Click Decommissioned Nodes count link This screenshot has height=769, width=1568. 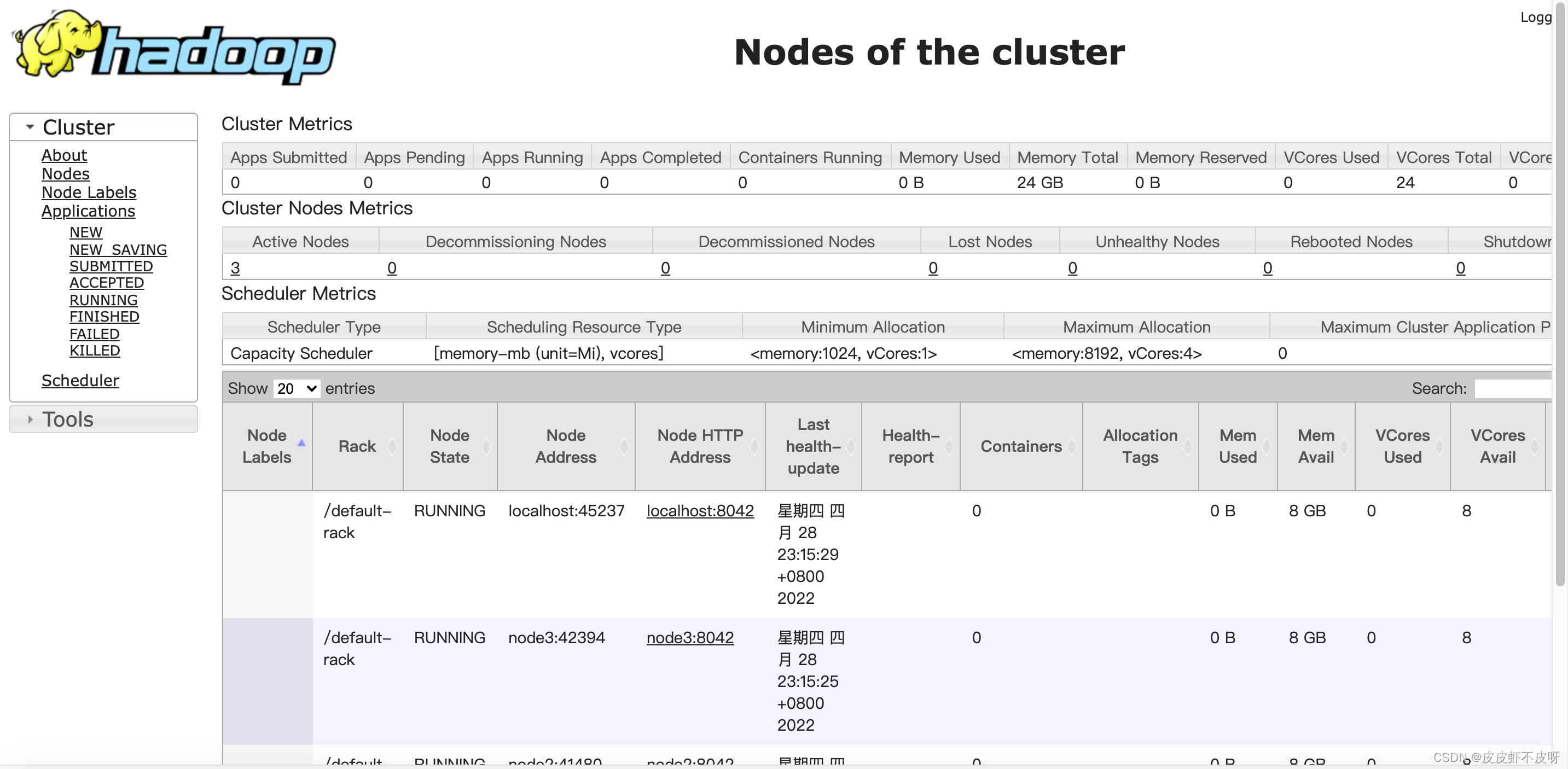point(665,267)
